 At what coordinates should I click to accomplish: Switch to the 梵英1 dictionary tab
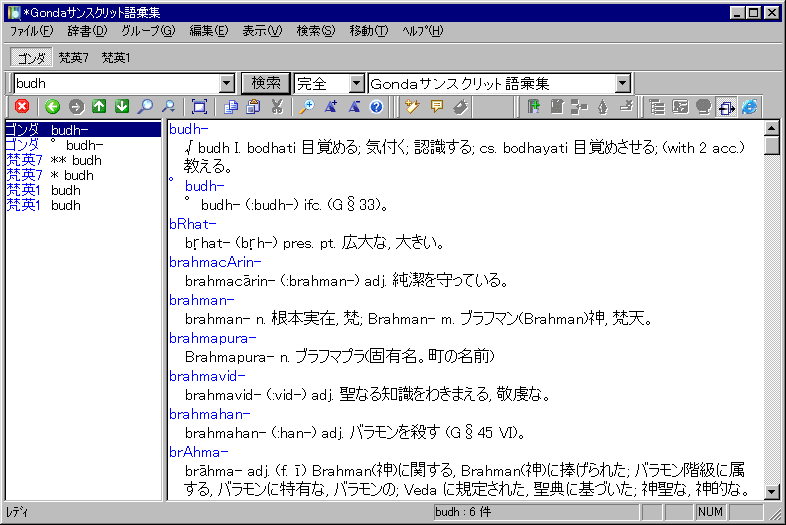tap(116, 58)
